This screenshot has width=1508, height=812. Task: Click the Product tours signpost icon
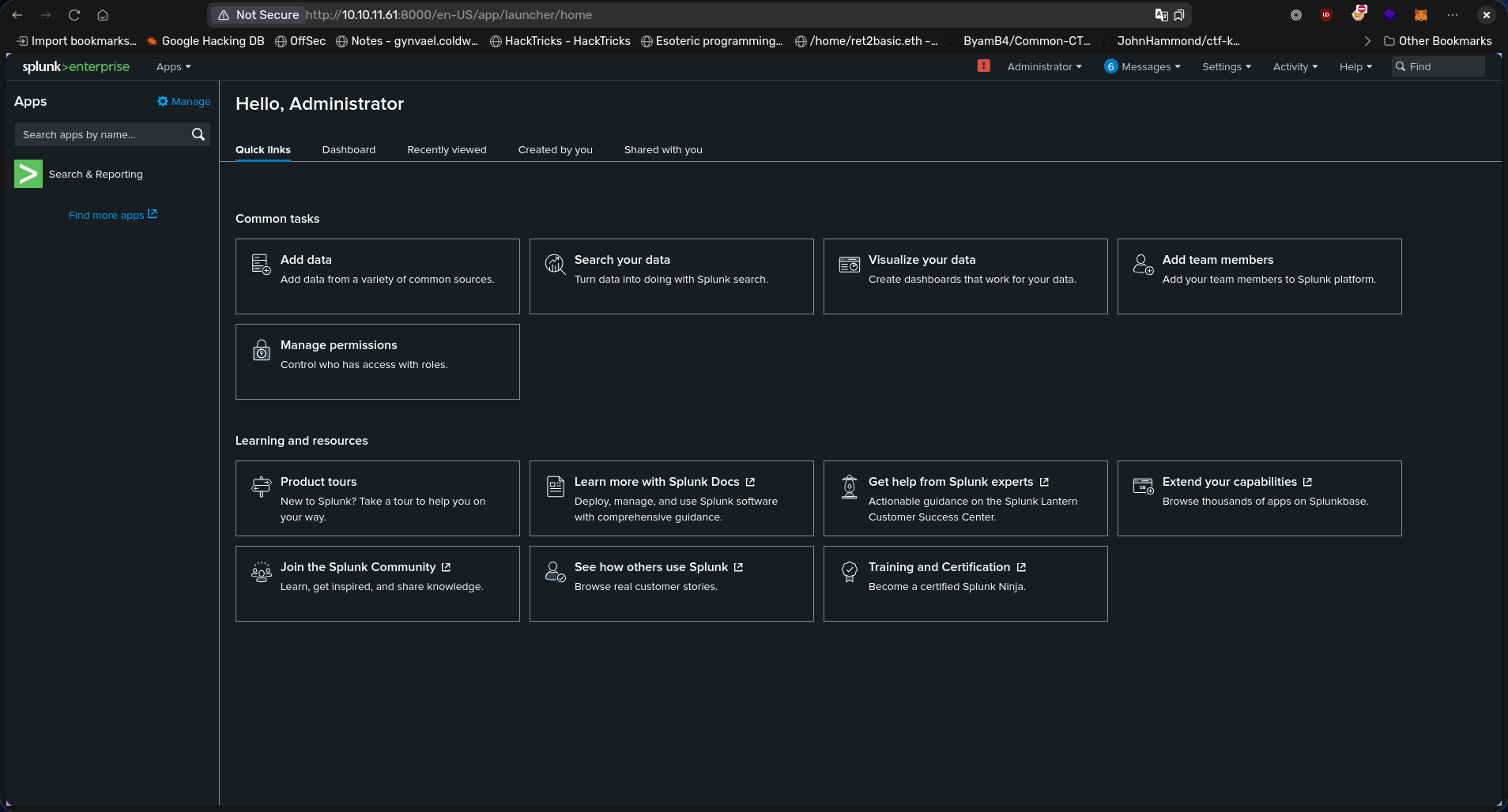click(x=261, y=486)
